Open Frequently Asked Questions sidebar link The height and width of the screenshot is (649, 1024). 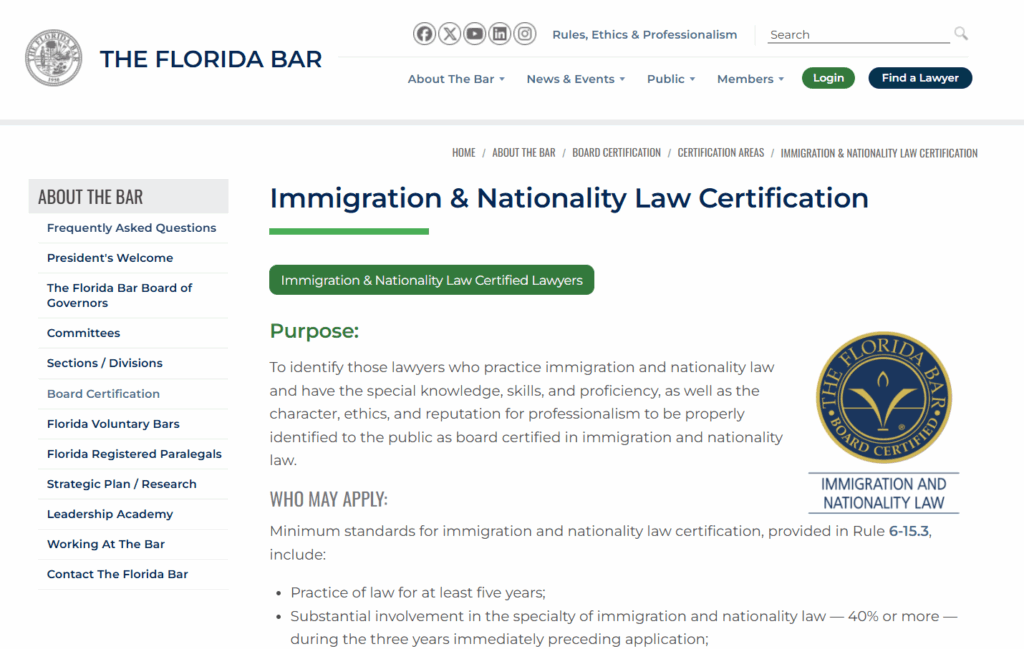click(x=131, y=228)
